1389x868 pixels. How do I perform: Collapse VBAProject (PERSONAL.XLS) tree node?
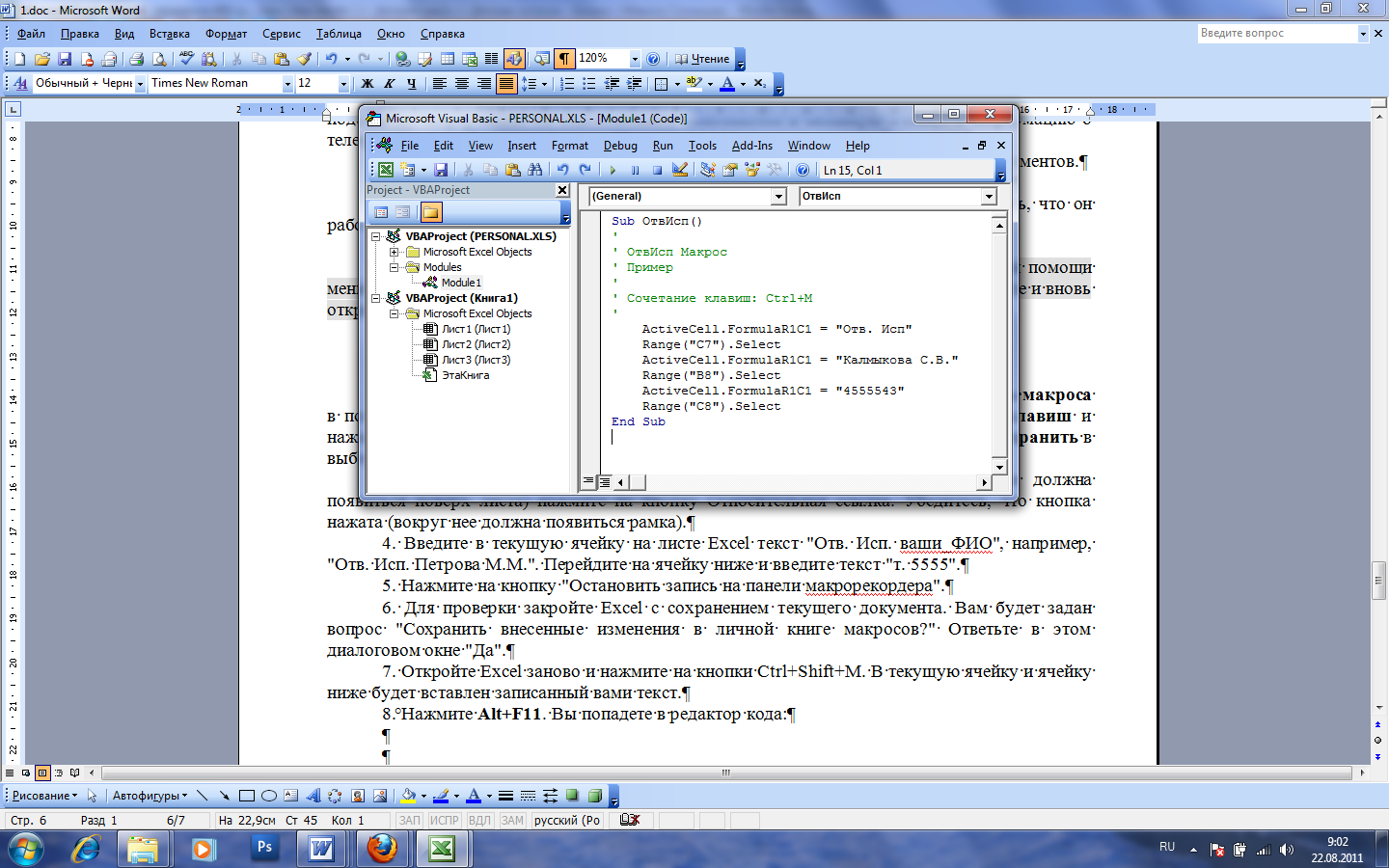pyautogui.click(x=376, y=236)
